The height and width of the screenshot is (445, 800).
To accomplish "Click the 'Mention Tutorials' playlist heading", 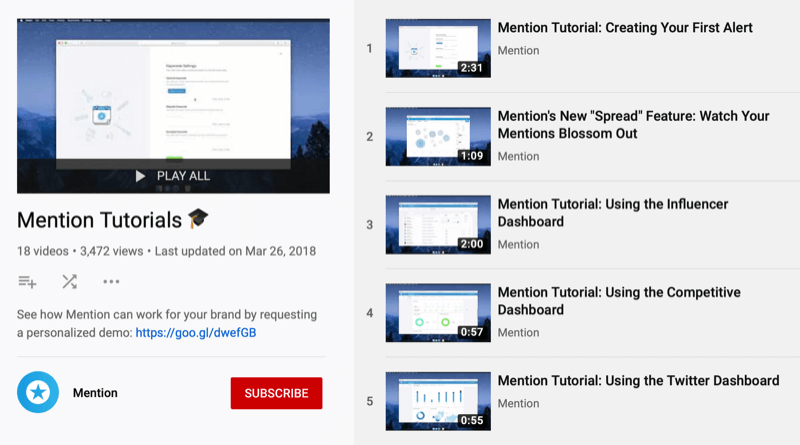I will pos(99,220).
